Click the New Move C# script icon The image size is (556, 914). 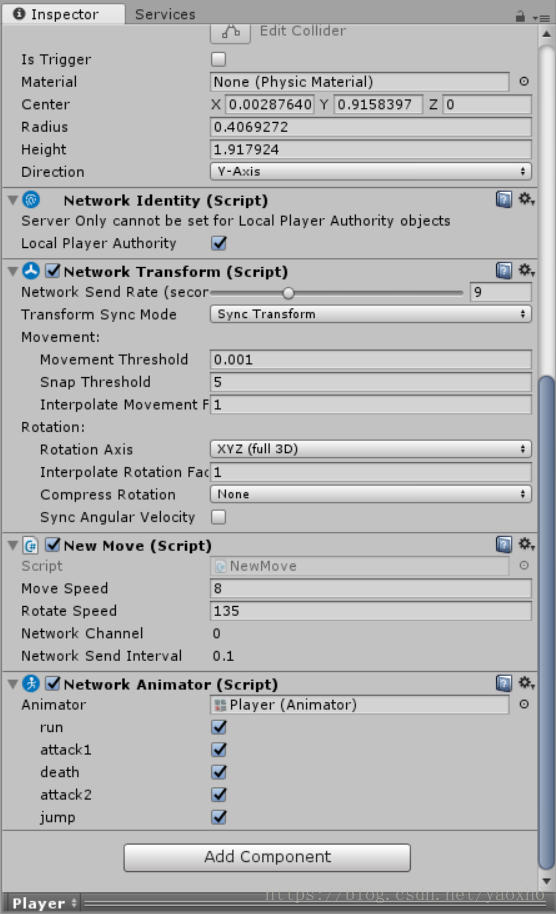pyautogui.click(x=31, y=546)
